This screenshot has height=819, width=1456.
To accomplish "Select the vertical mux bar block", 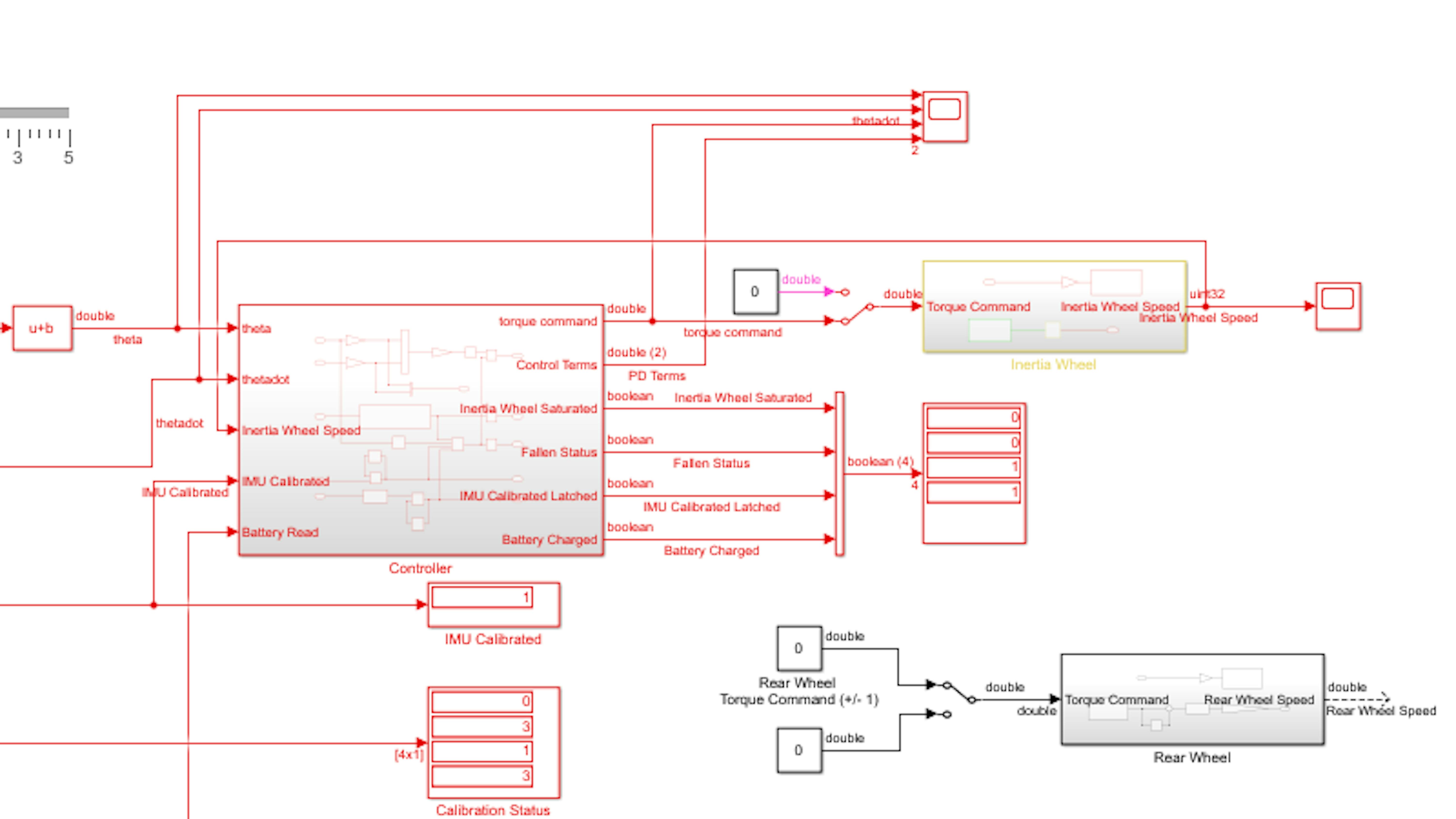I will pyautogui.click(x=839, y=474).
